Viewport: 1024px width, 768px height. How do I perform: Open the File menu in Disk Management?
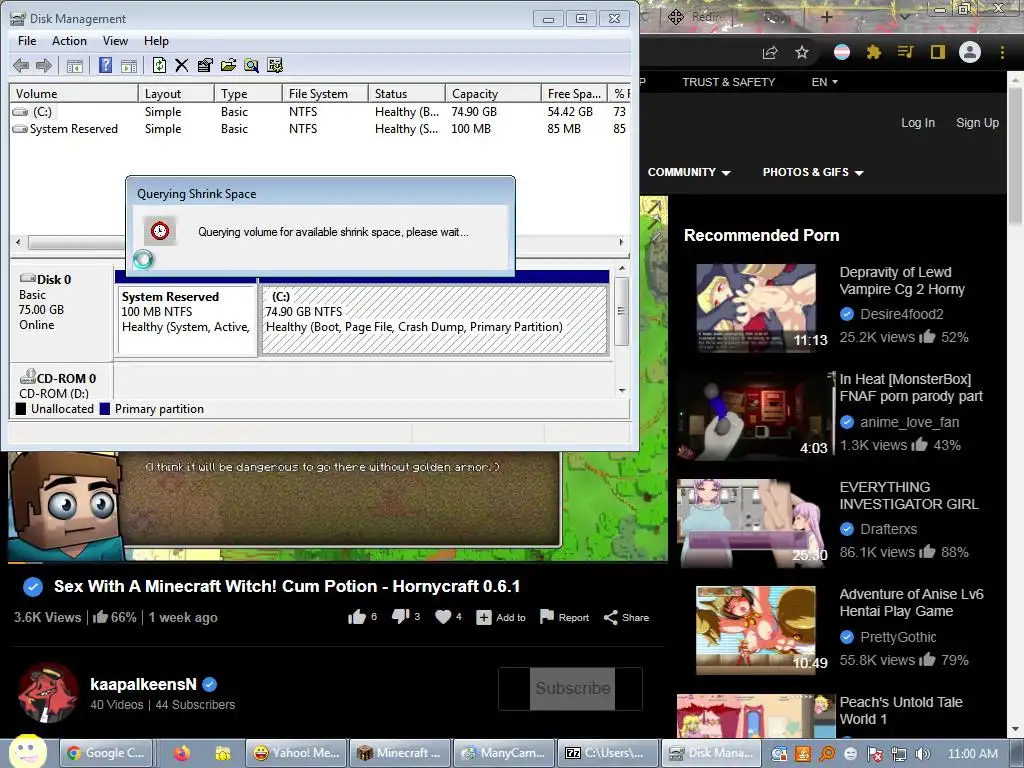point(27,40)
